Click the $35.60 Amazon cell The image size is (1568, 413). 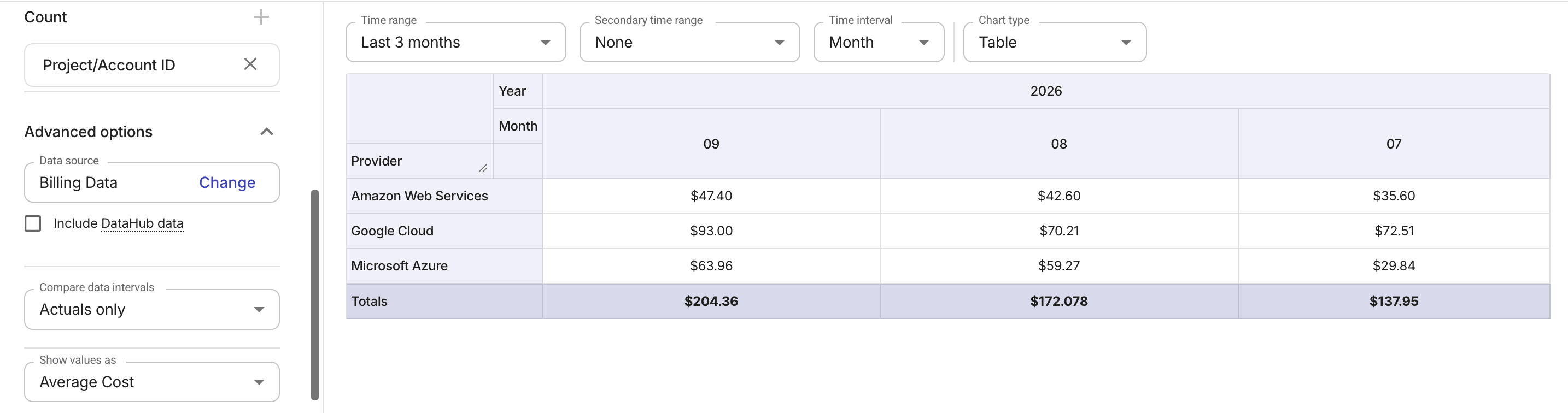(x=1393, y=196)
